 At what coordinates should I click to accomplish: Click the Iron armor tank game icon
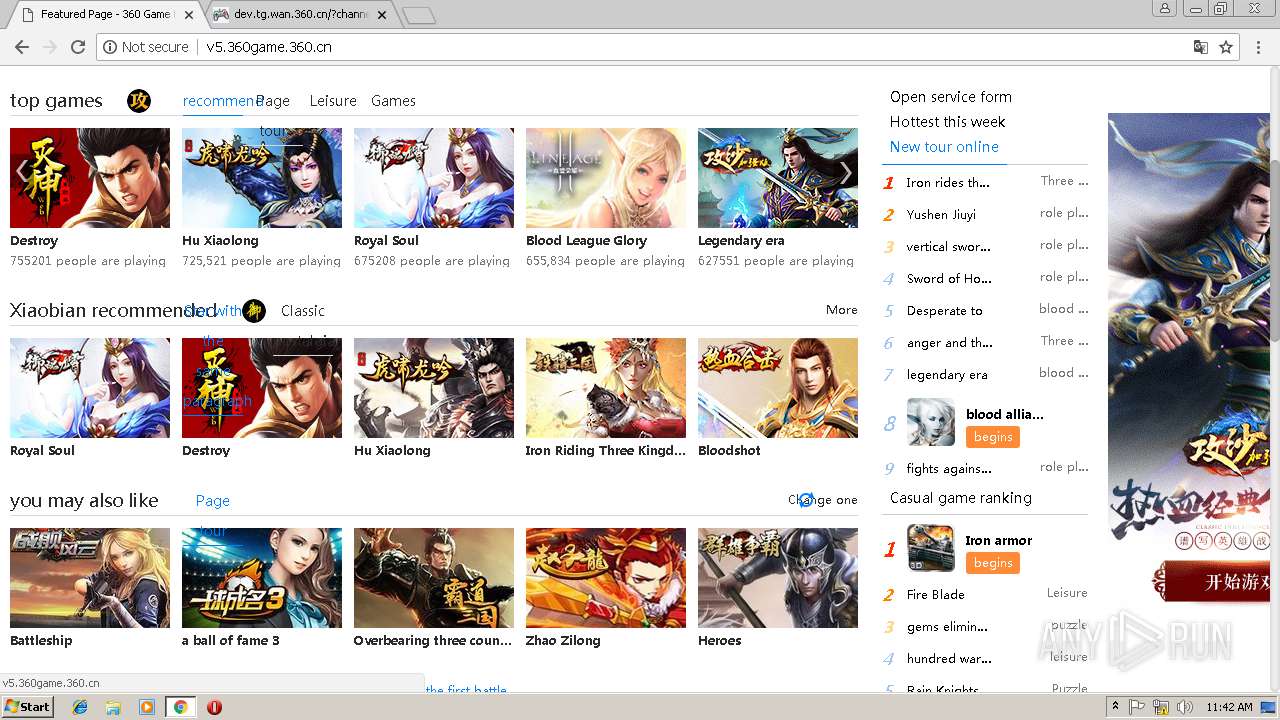tap(931, 548)
